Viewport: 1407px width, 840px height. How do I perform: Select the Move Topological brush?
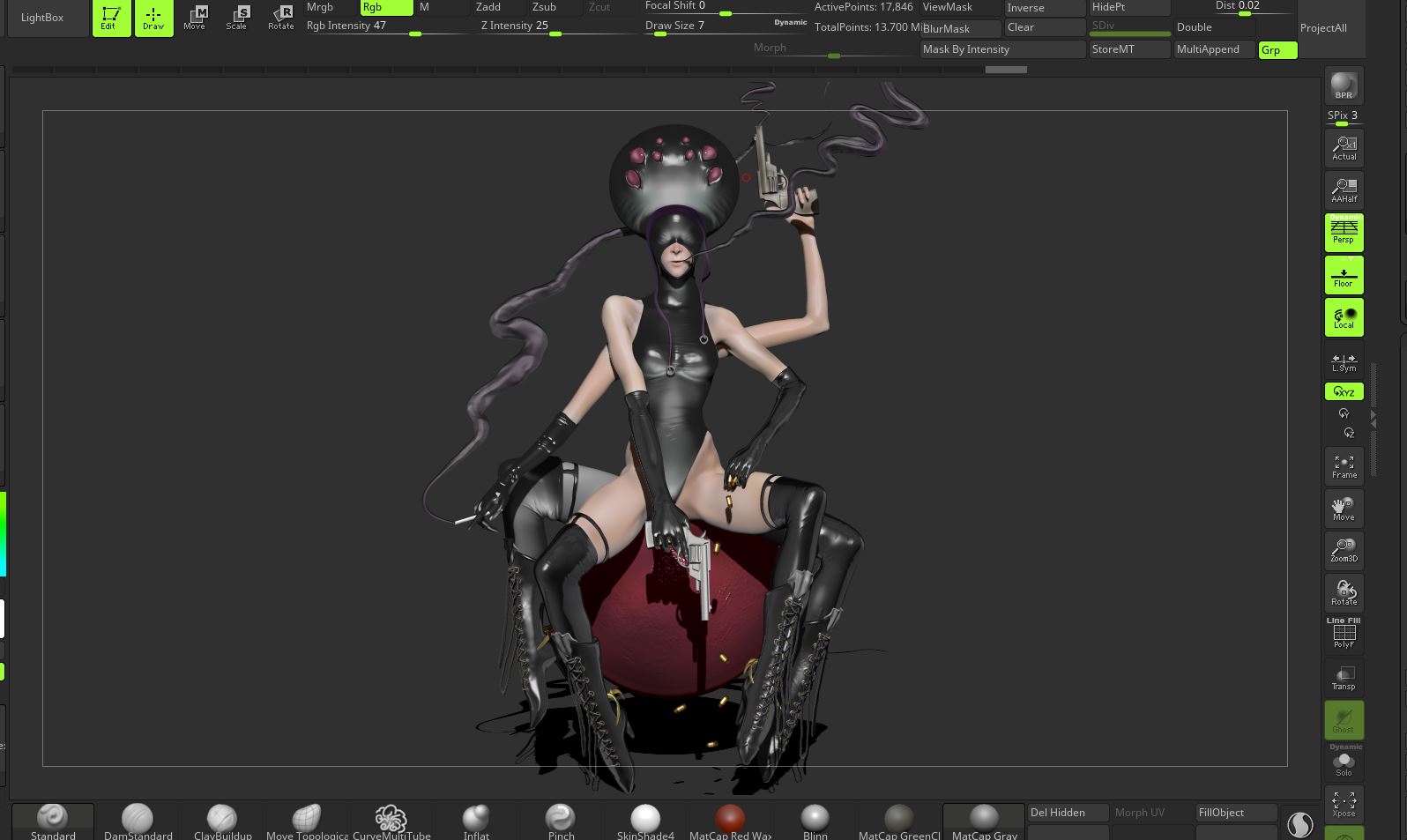(x=307, y=821)
